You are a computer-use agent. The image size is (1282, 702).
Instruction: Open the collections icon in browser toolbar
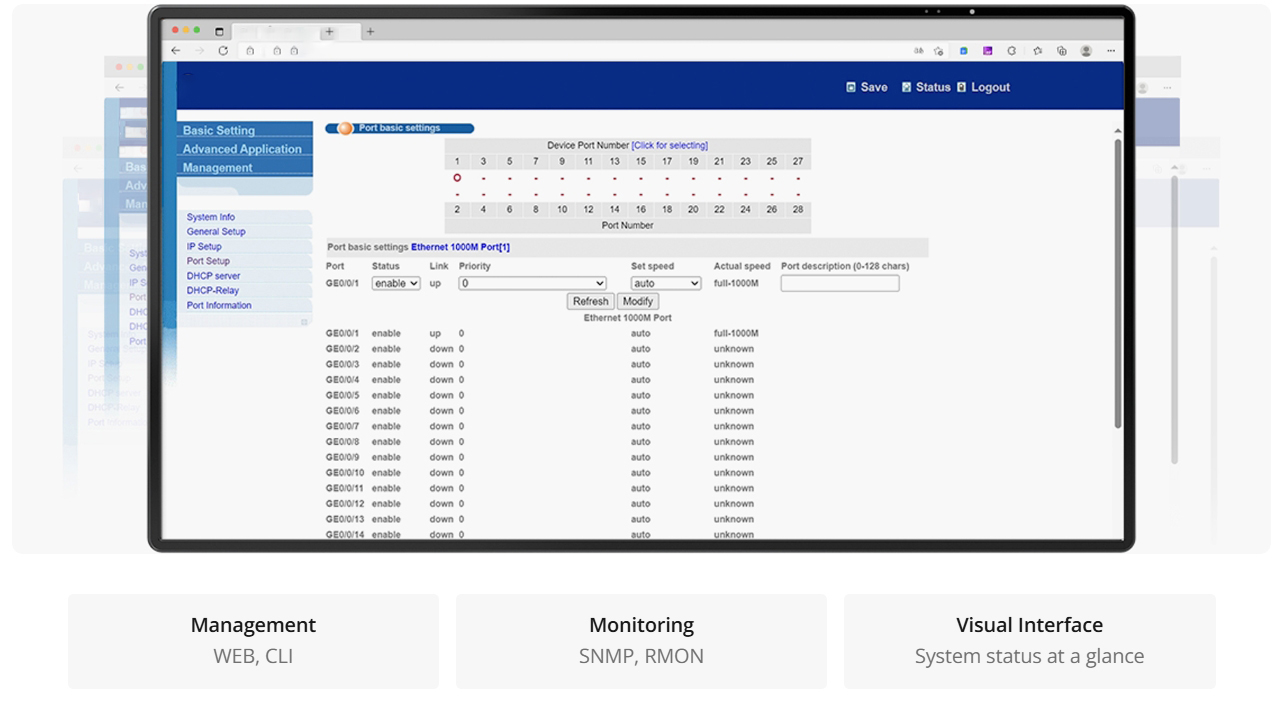(x=1061, y=50)
